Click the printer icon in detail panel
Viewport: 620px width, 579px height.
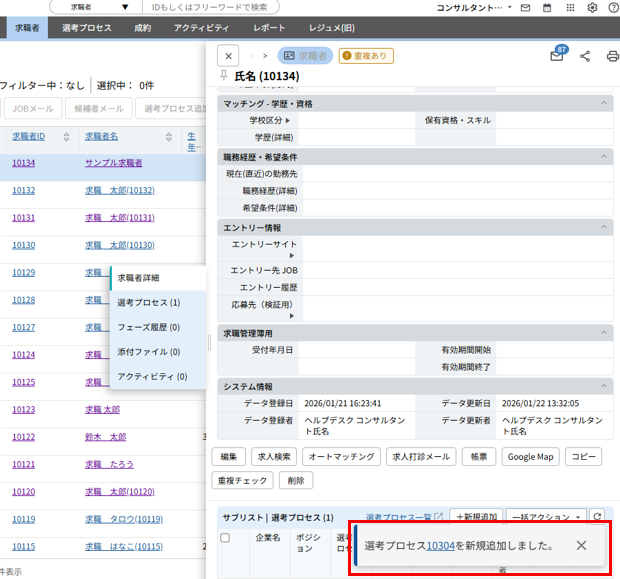point(612,57)
